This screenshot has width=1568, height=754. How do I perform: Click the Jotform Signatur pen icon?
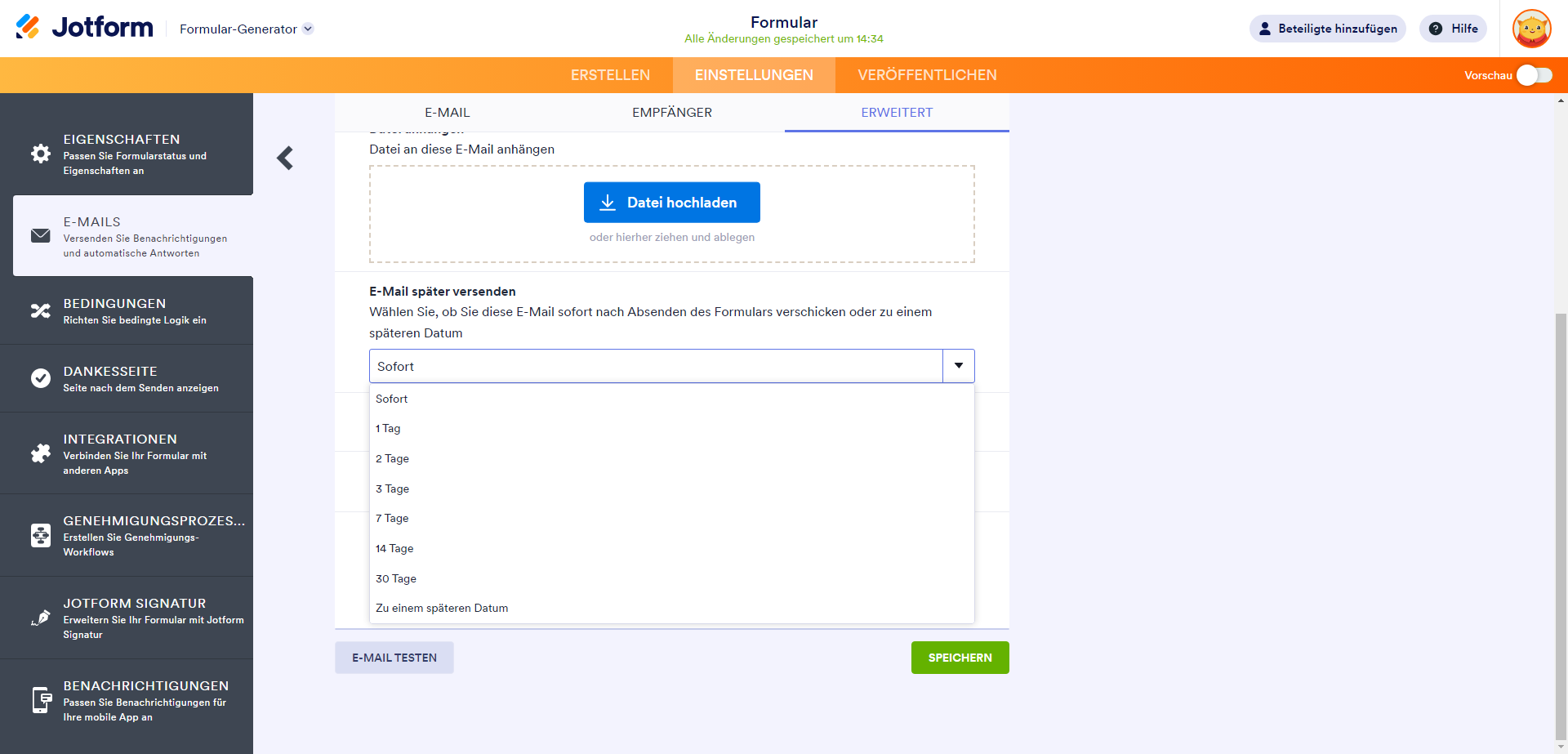40,618
